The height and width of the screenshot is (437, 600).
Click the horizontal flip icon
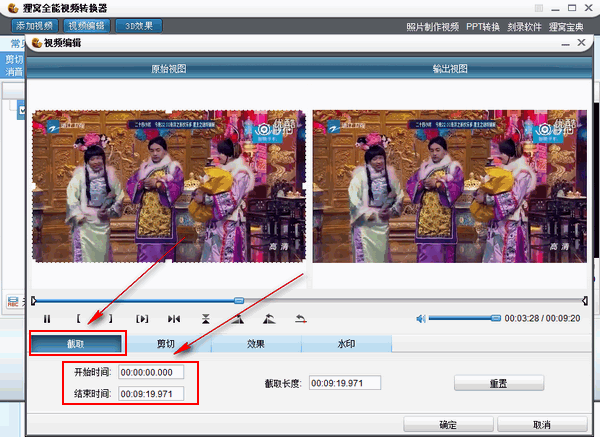click(174, 319)
